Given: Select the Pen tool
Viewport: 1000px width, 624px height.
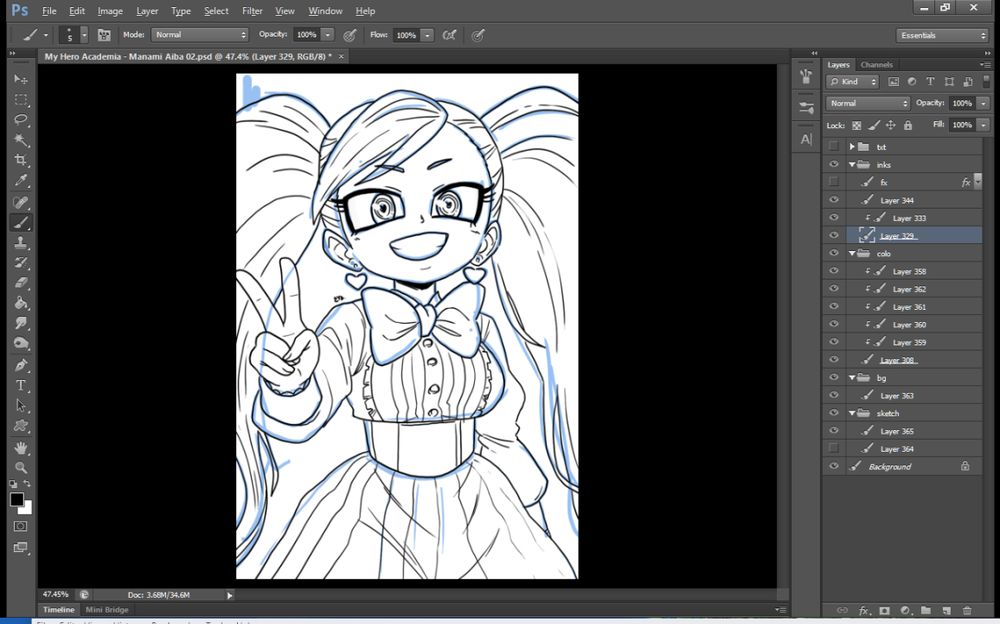Looking at the screenshot, I should (x=20, y=365).
